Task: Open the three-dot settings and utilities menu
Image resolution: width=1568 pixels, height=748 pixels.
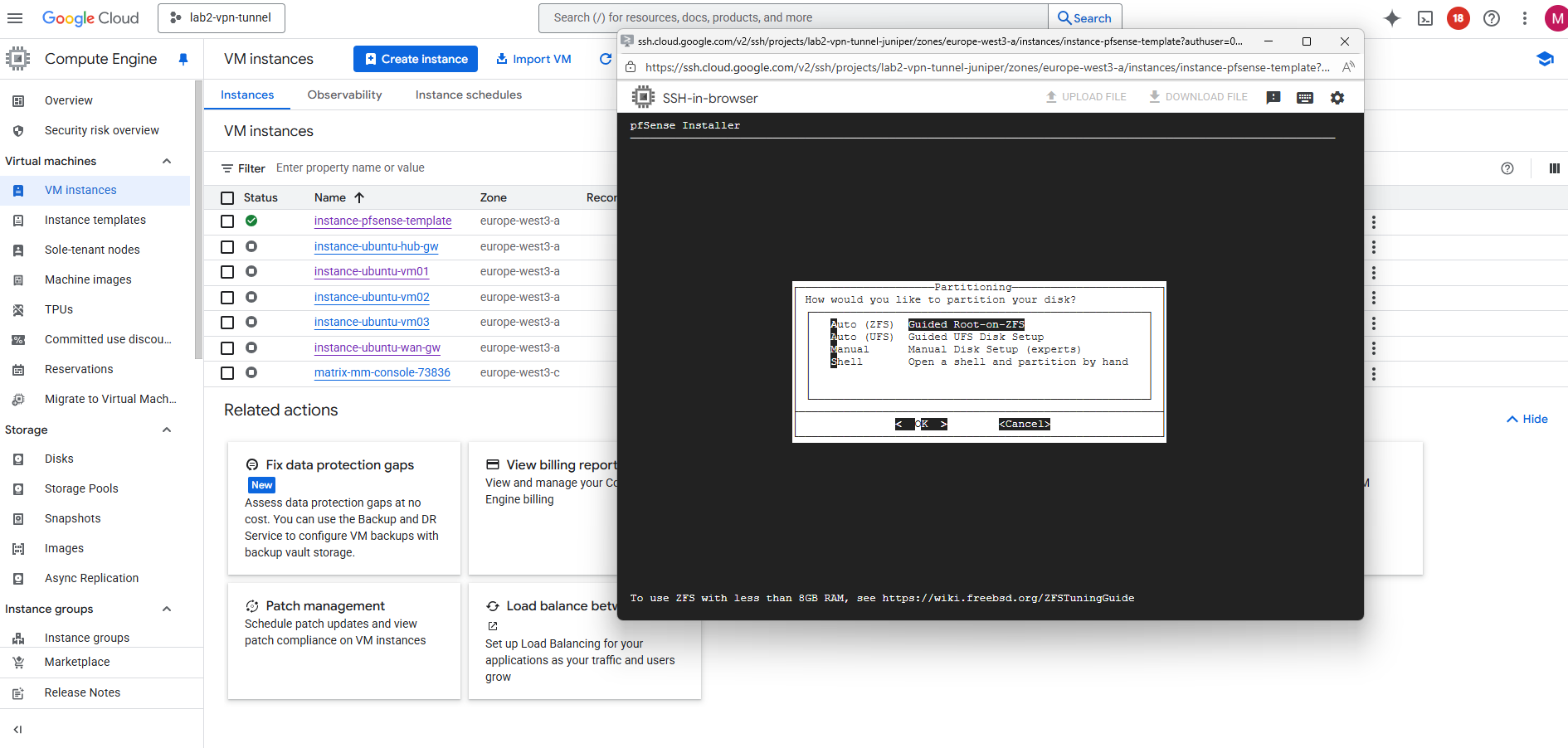Action: [1525, 18]
